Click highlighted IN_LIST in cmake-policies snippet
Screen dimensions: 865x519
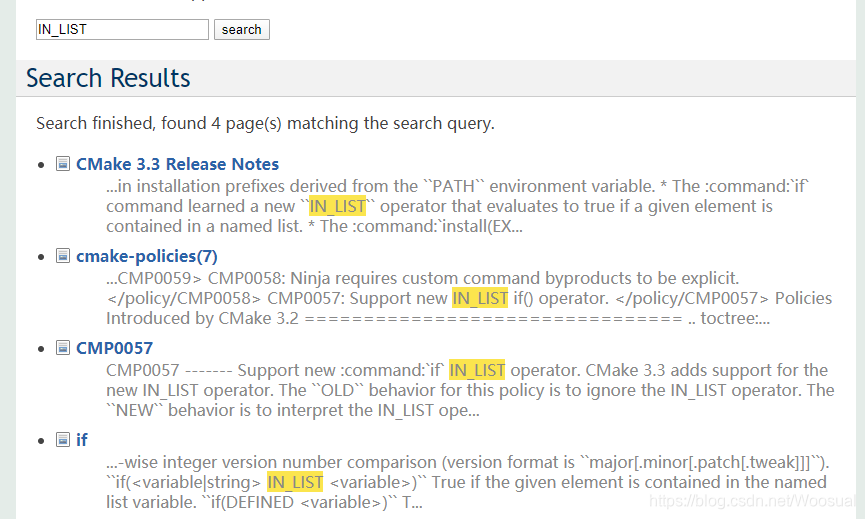[x=480, y=298]
